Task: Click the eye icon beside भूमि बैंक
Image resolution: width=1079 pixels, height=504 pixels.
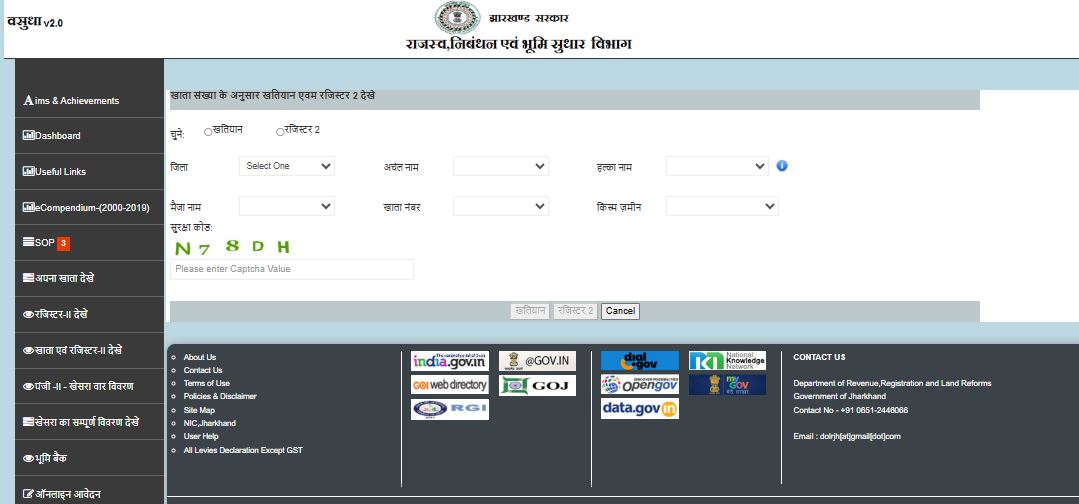Action: click(28, 459)
